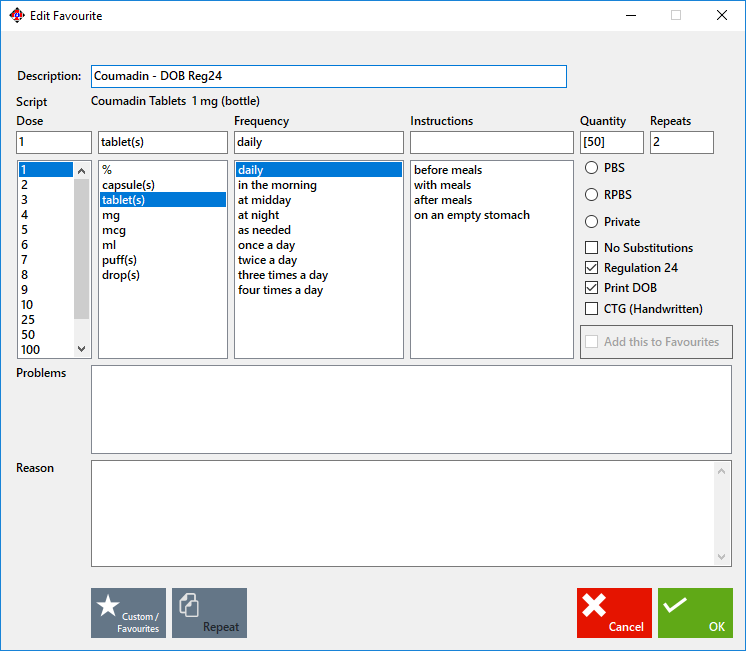Select dose value 50 in list
Image resolution: width=746 pixels, height=651 pixels.
(46, 335)
